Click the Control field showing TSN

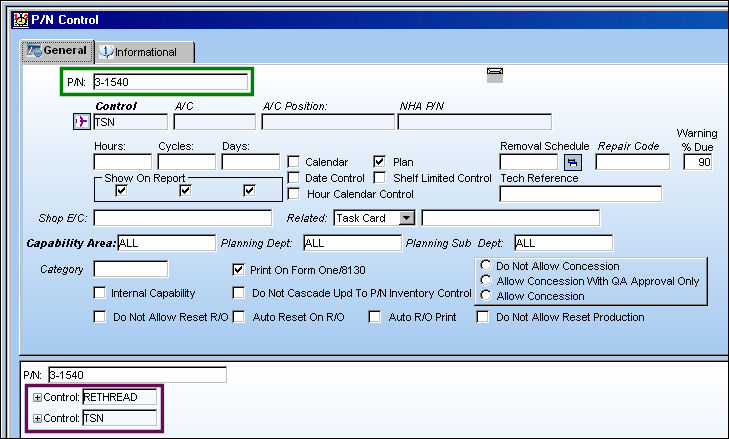point(131,122)
